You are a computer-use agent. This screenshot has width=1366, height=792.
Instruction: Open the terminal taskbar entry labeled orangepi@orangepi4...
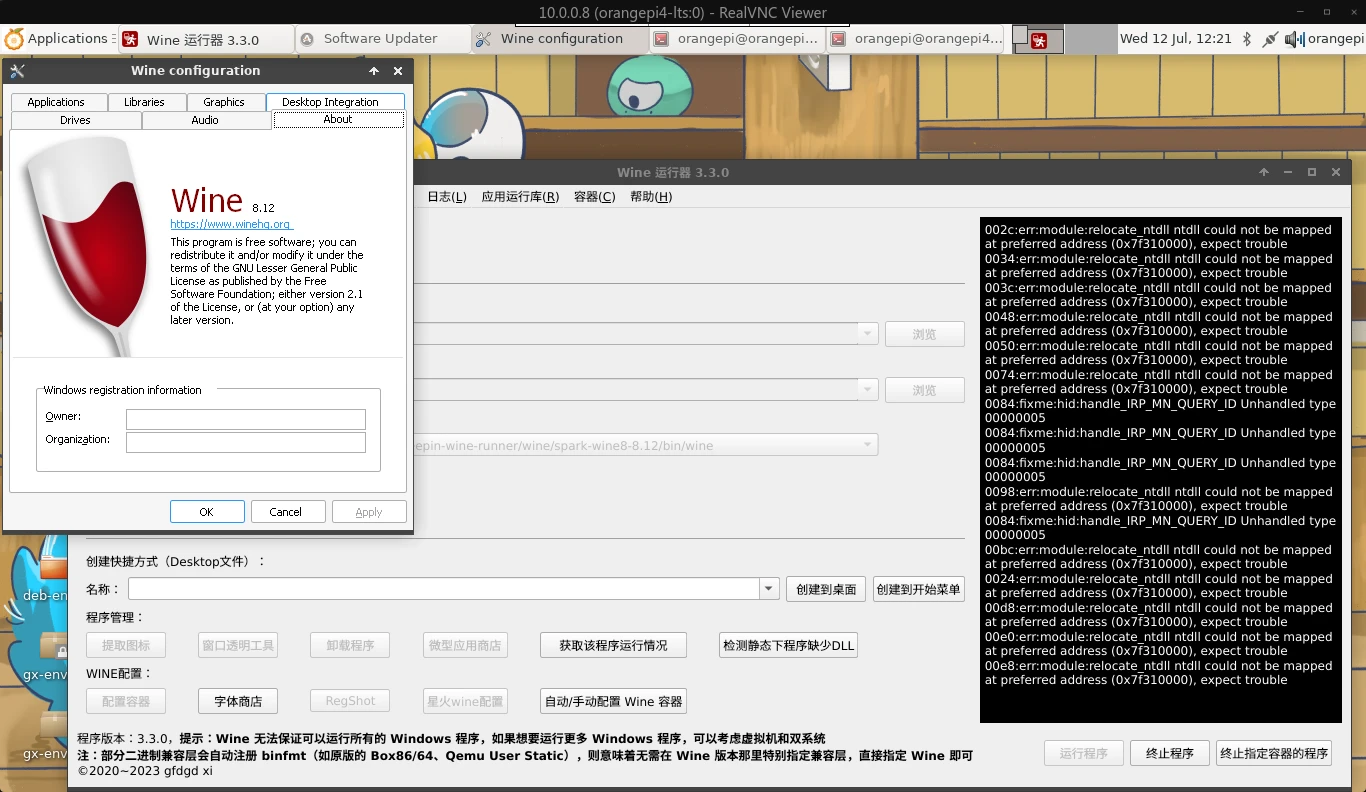[x=915, y=40]
